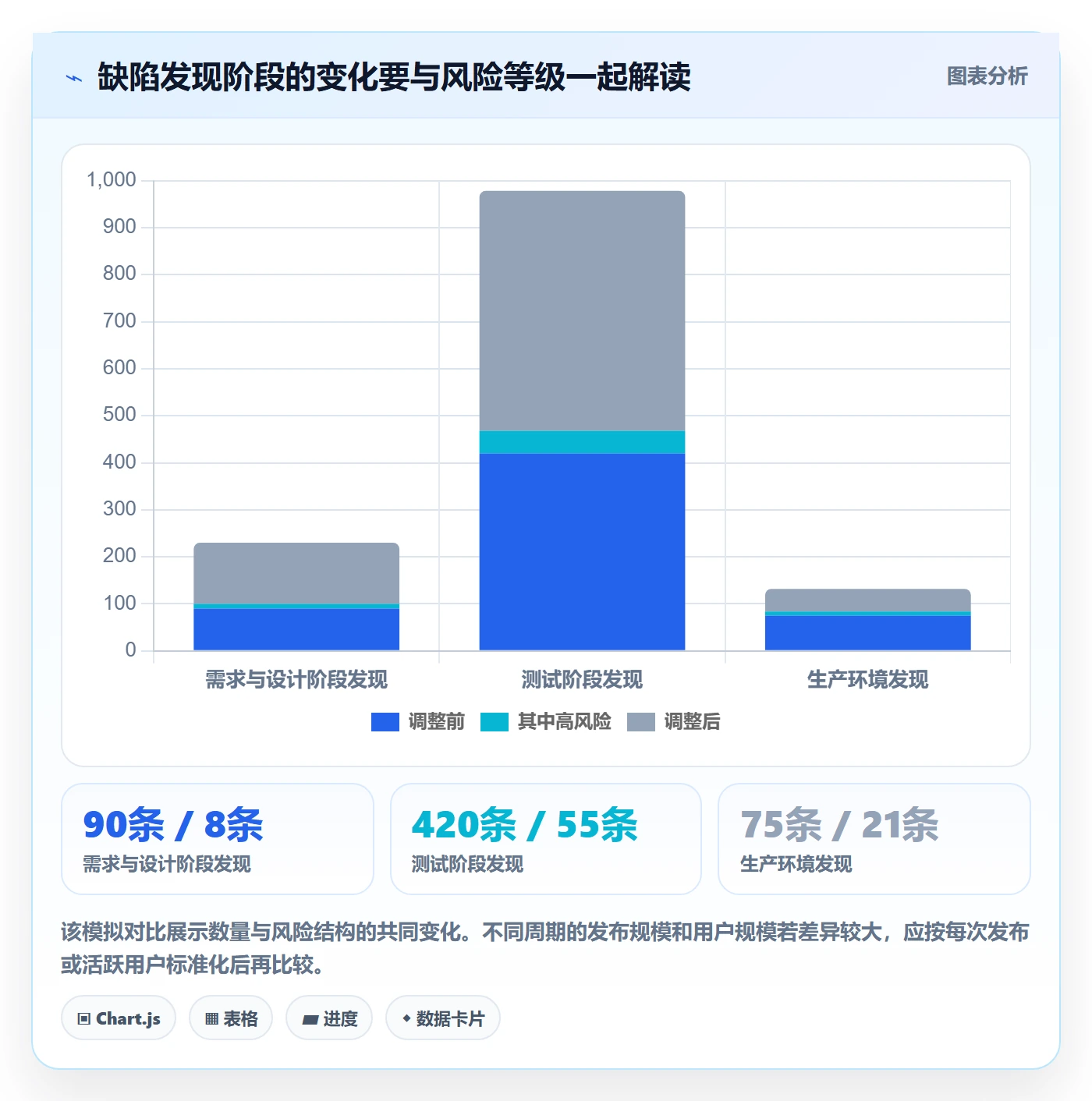The image size is (1092, 1101).
Task: Click the blue 调整前 bar for 测试阶段发现
Action: (x=582, y=551)
